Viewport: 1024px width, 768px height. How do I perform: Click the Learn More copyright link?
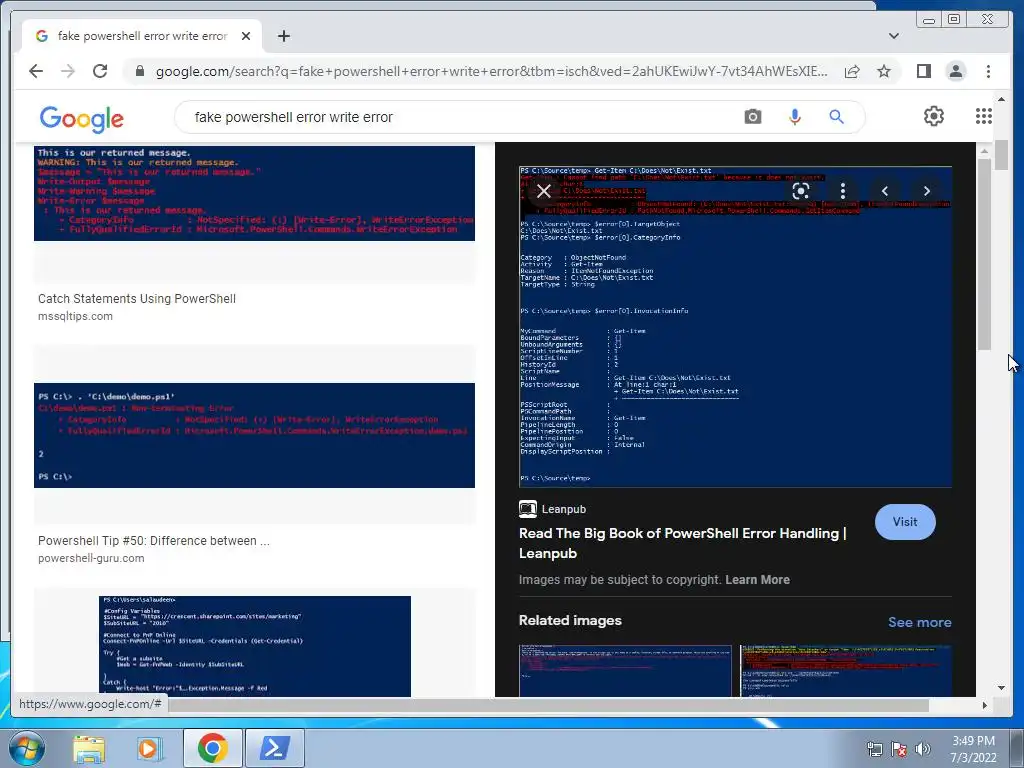pyautogui.click(x=757, y=580)
